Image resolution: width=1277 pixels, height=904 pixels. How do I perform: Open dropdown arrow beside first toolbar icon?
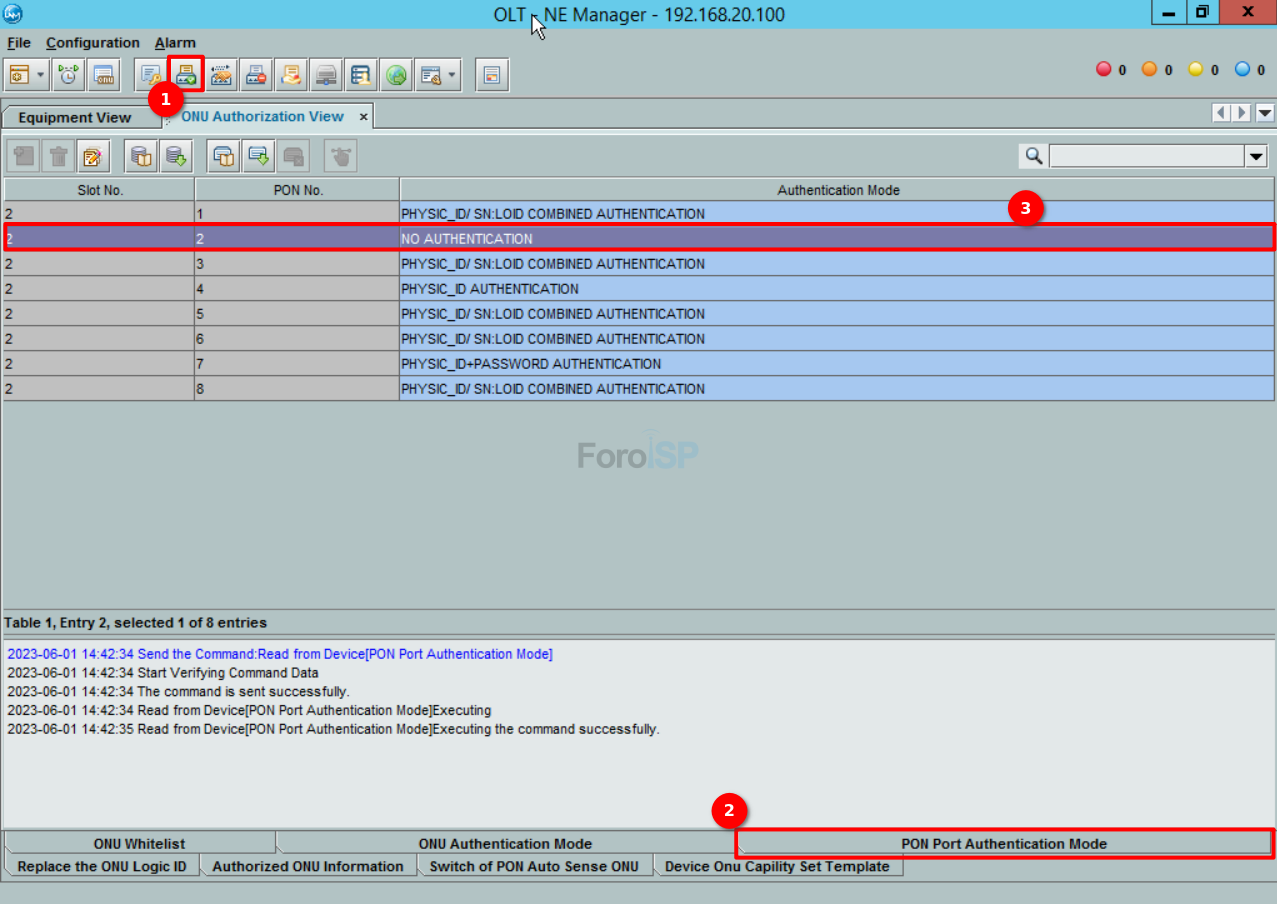41,75
